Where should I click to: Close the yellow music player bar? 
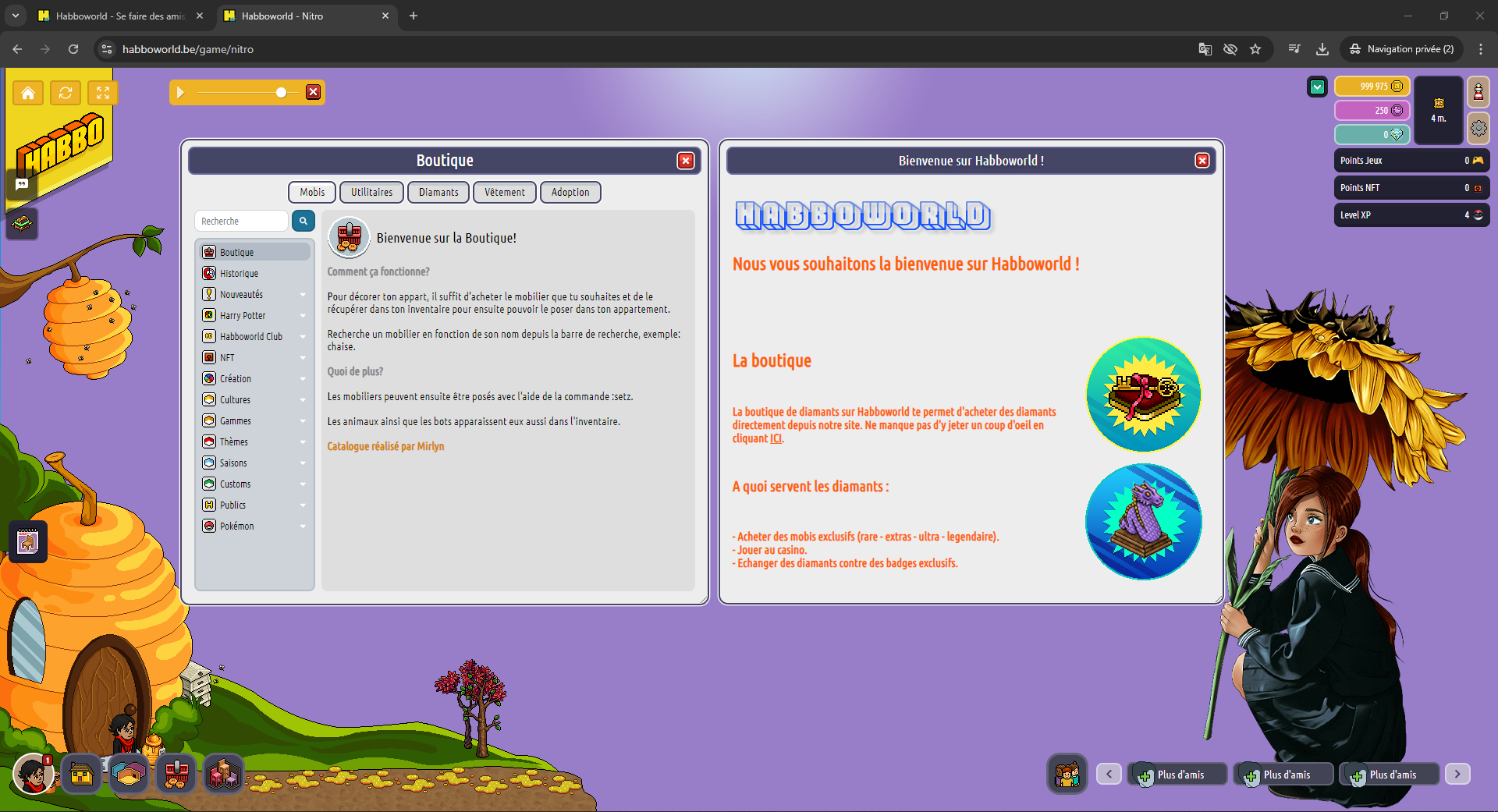point(313,92)
